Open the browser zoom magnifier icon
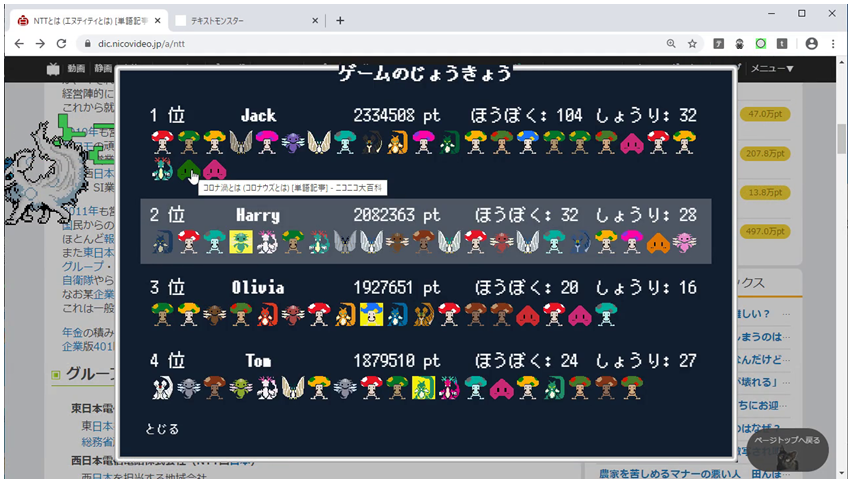This screenshot has height=483, width=851. point(671,44)
